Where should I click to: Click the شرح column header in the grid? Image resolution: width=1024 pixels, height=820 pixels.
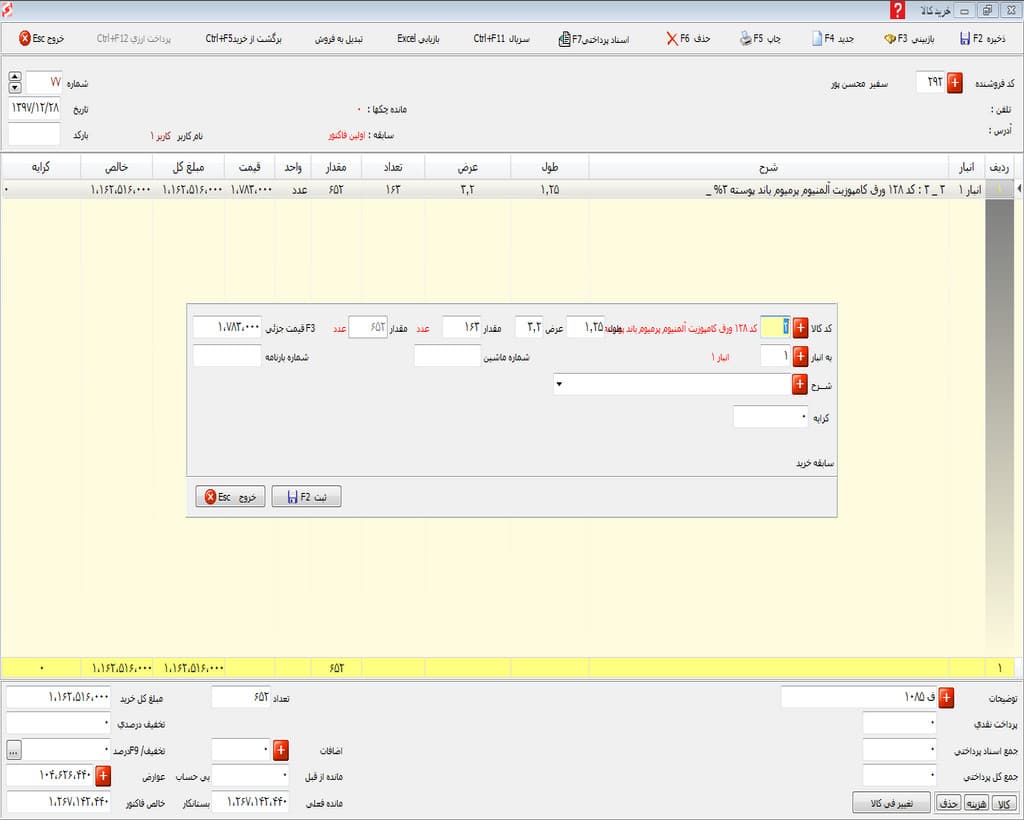(x=769, y=168)
